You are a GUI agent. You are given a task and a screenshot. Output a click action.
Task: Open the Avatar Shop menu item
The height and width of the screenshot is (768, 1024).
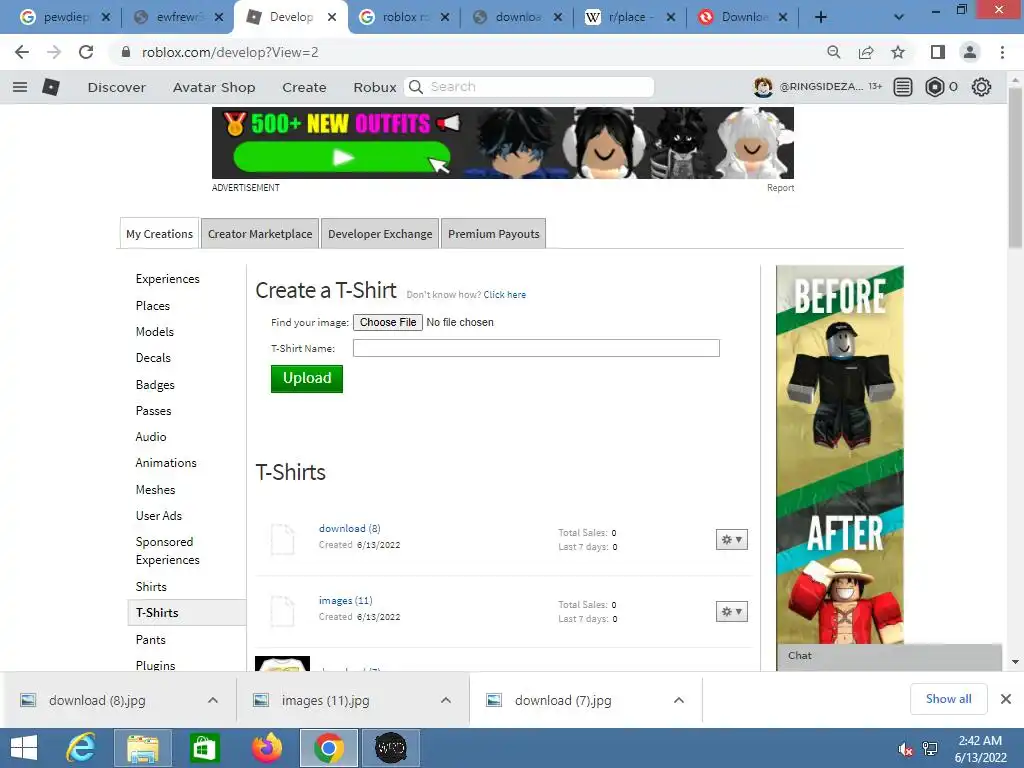pos(214,87)
